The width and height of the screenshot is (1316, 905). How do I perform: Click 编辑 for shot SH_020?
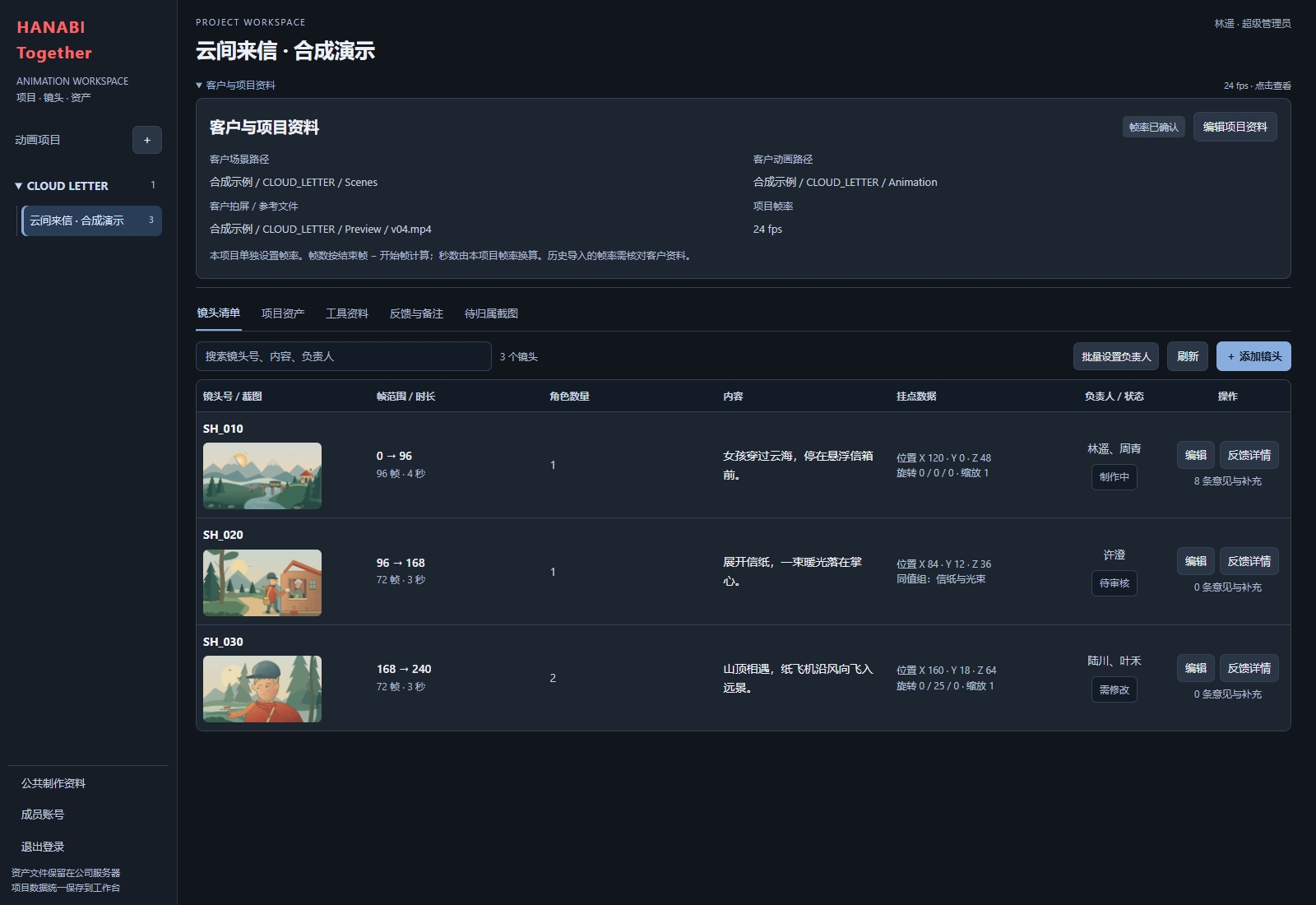1196,561
